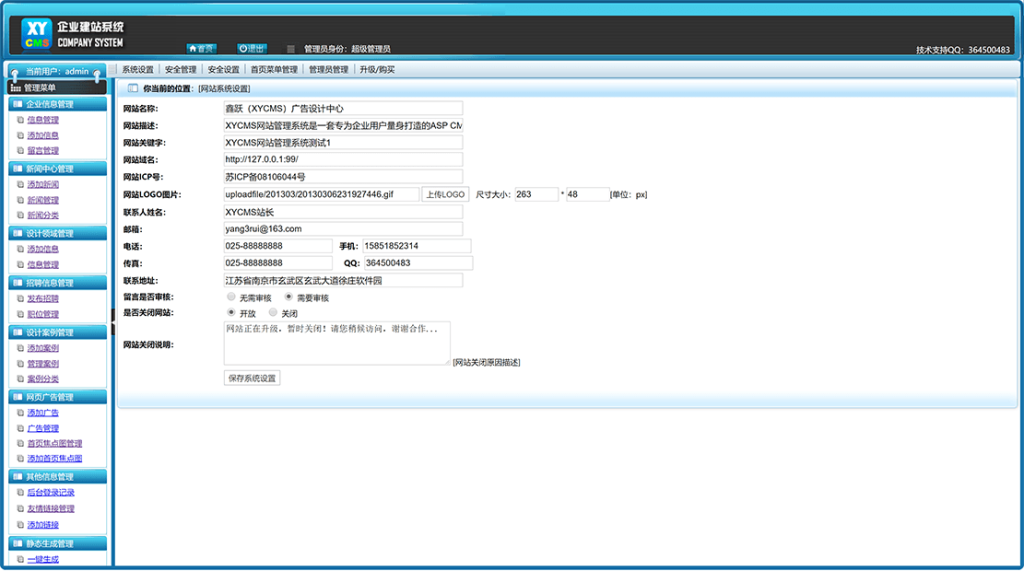Select 需要审核 radio option
The width and height of the screenshot is (1024, 571).
coord(289,297)
